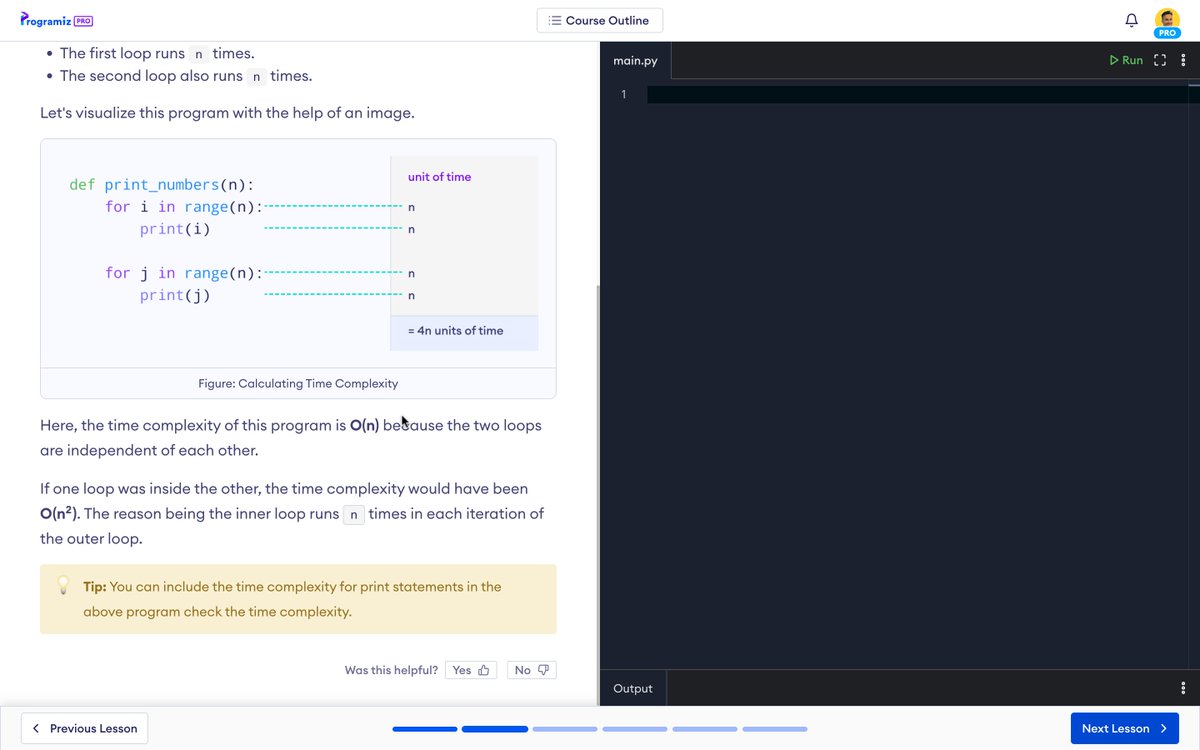
Task: Go to Next Lesson
Action: 1124,728
